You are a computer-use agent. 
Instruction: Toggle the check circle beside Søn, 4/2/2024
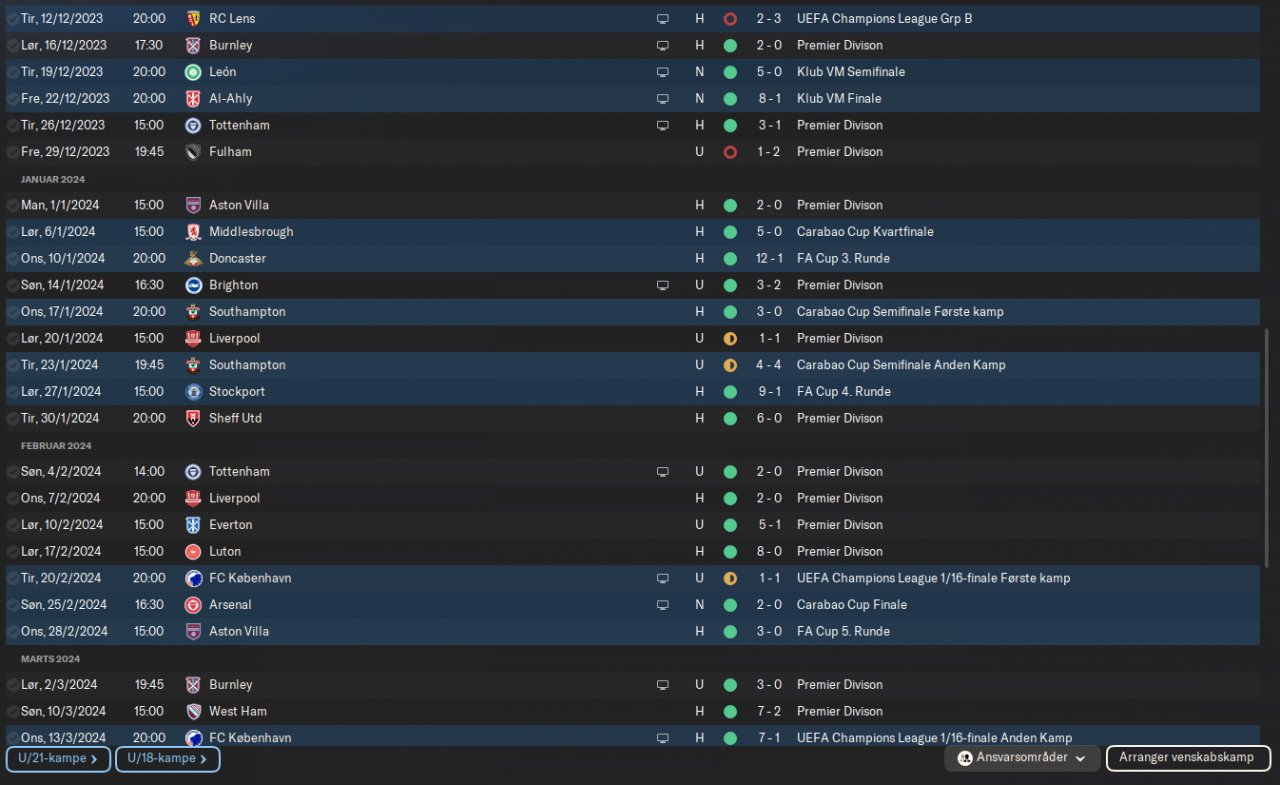12,472
